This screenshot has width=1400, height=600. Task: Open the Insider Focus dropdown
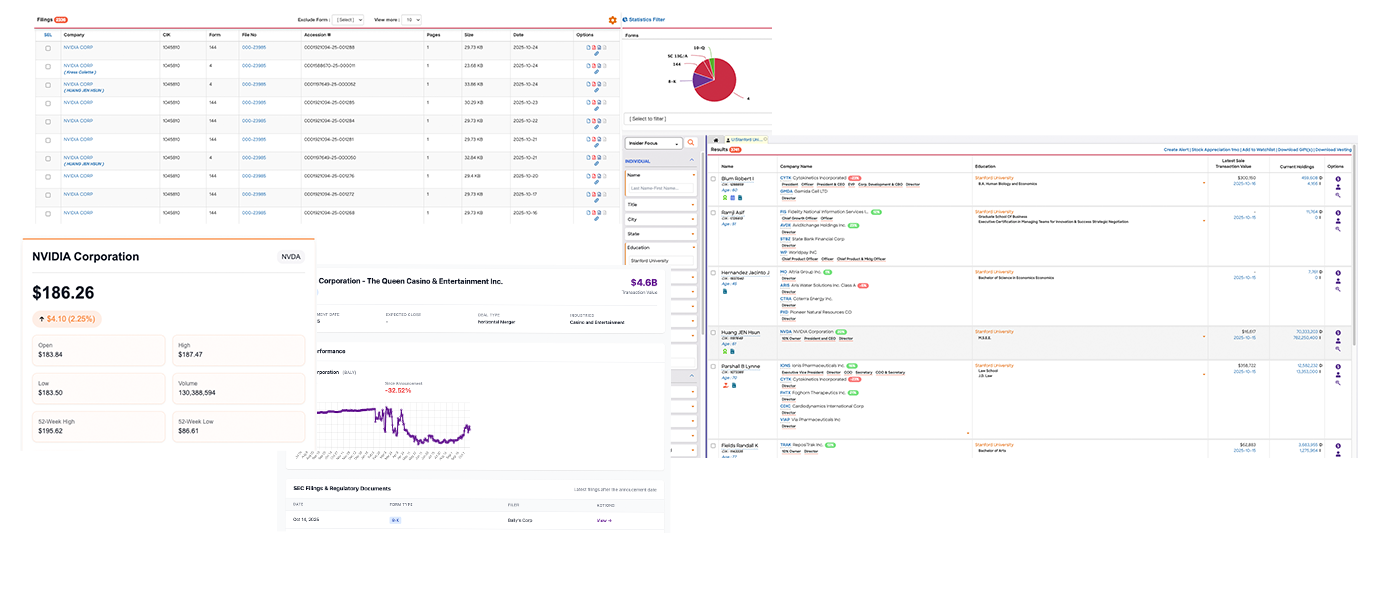point(655,143)
